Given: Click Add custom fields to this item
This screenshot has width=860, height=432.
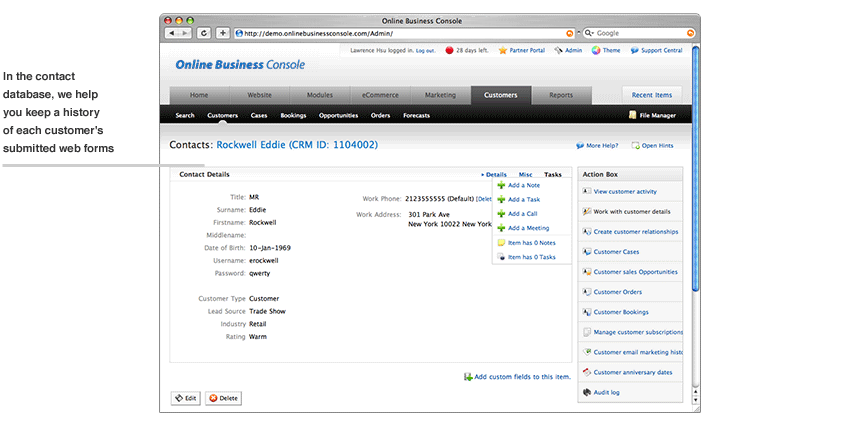Looking at the screenshot, I should pos(522,377).
